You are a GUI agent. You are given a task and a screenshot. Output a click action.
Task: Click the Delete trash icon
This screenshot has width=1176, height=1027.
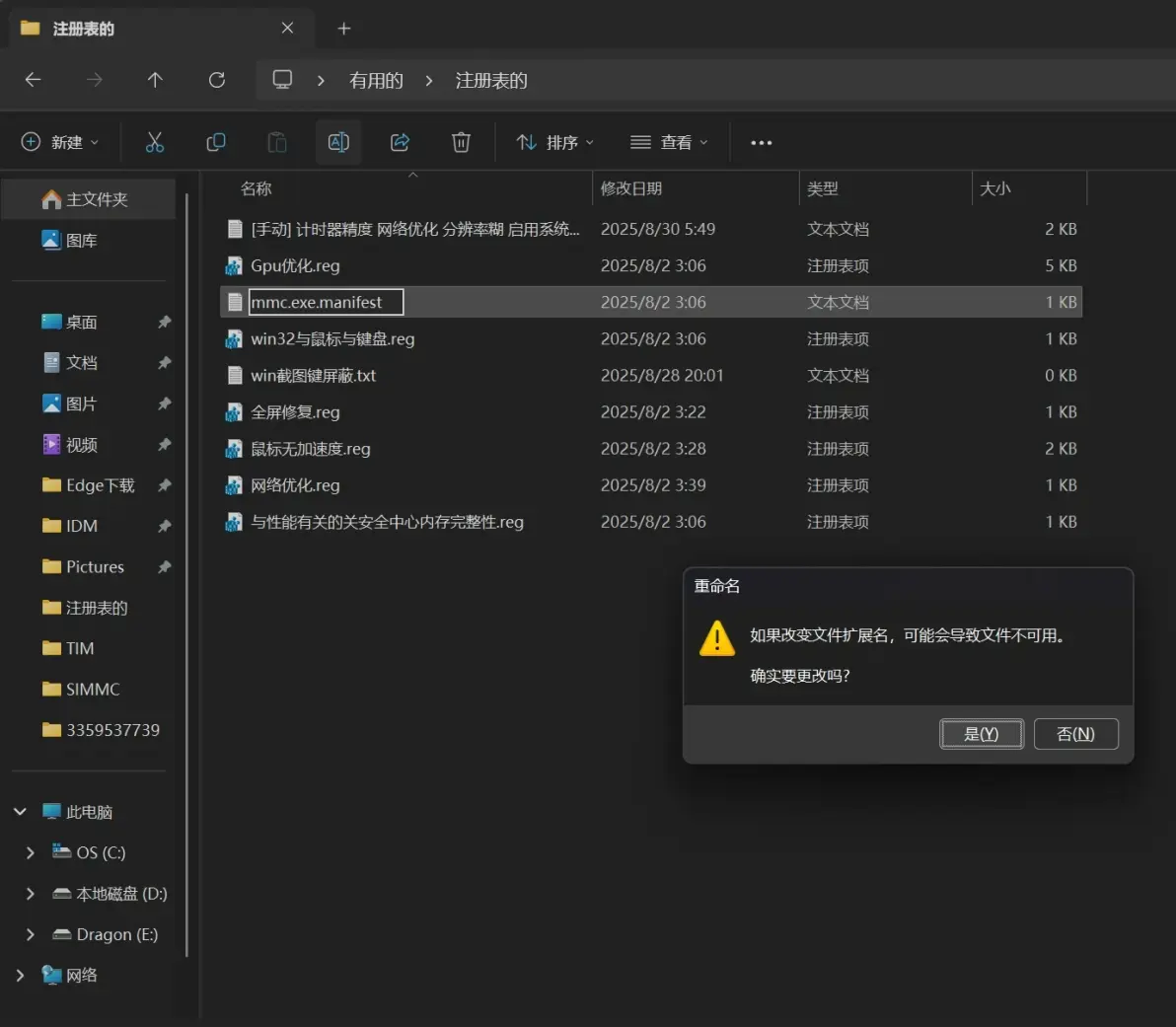(462, 142)
